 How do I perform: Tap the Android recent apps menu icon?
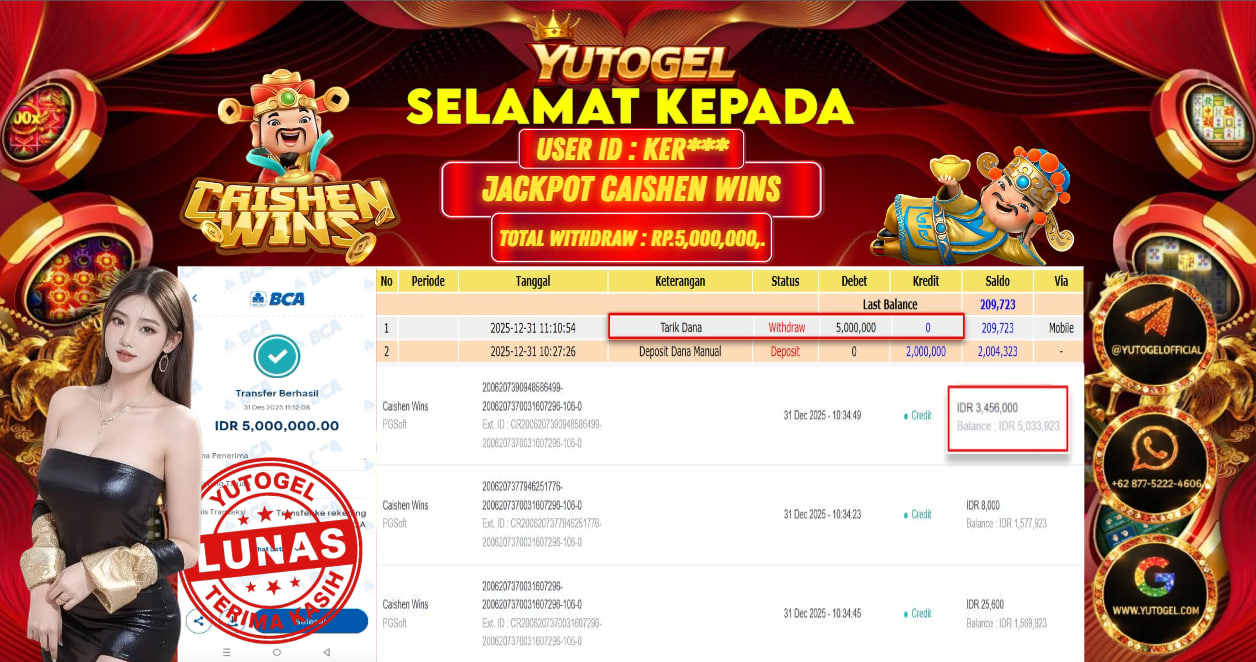(227, 652)
